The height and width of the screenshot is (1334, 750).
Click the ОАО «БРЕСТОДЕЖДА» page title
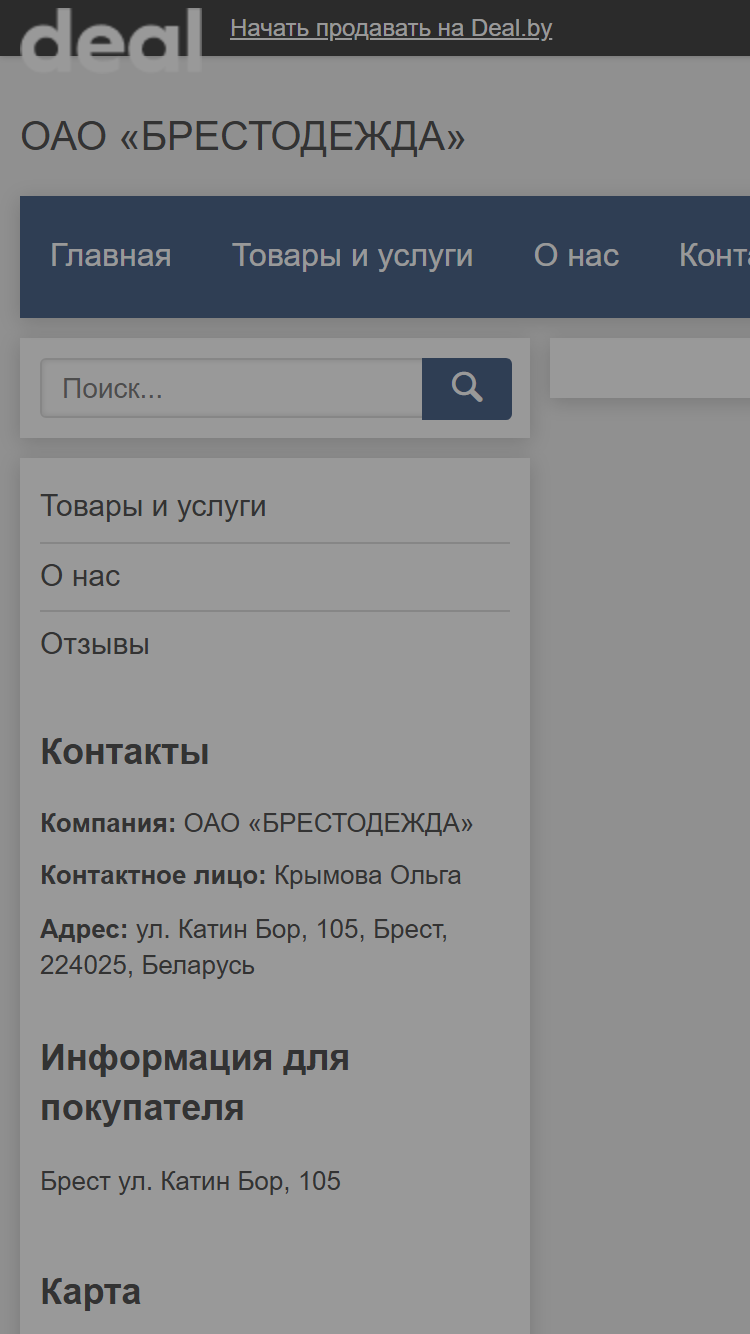(x=243, y=137)
